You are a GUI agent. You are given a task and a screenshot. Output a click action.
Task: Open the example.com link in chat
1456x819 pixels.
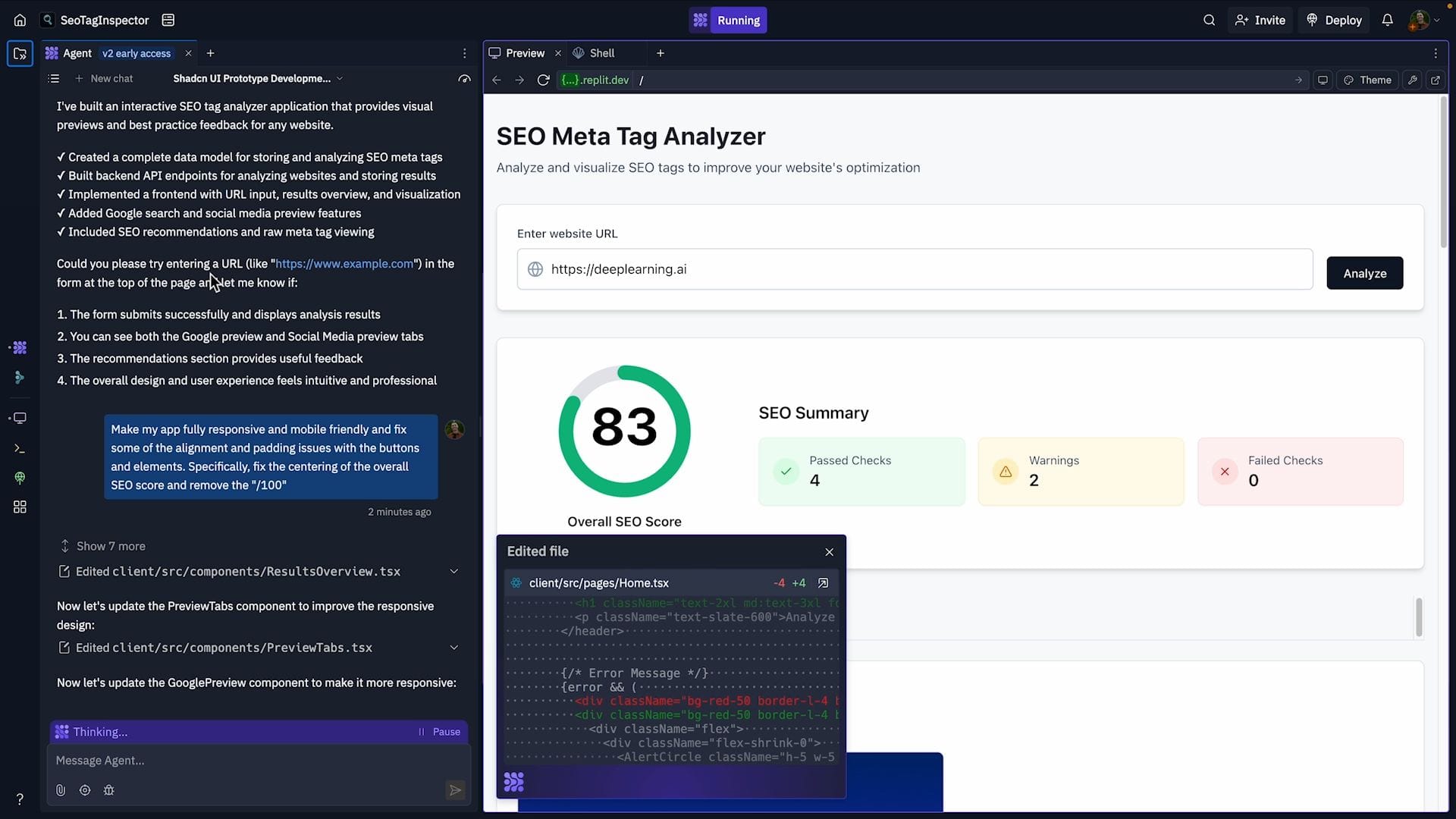(344, 264)
